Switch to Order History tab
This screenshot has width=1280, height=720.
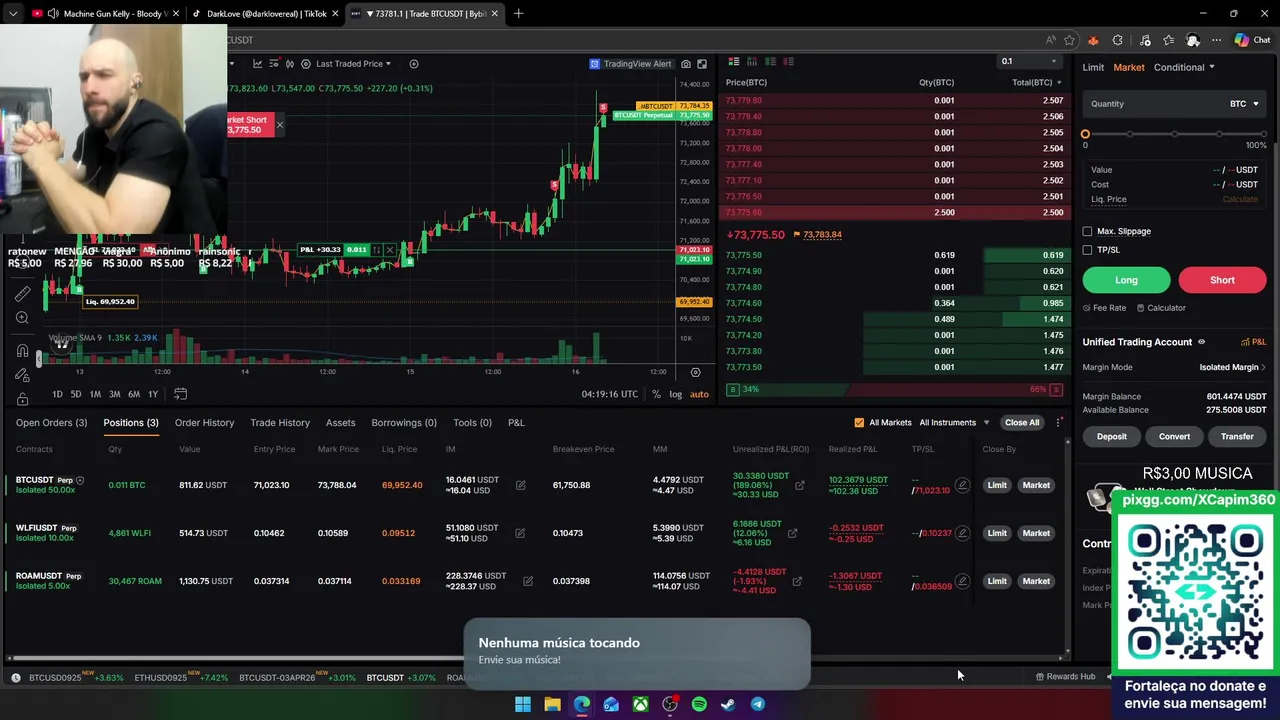coord(204,422)
